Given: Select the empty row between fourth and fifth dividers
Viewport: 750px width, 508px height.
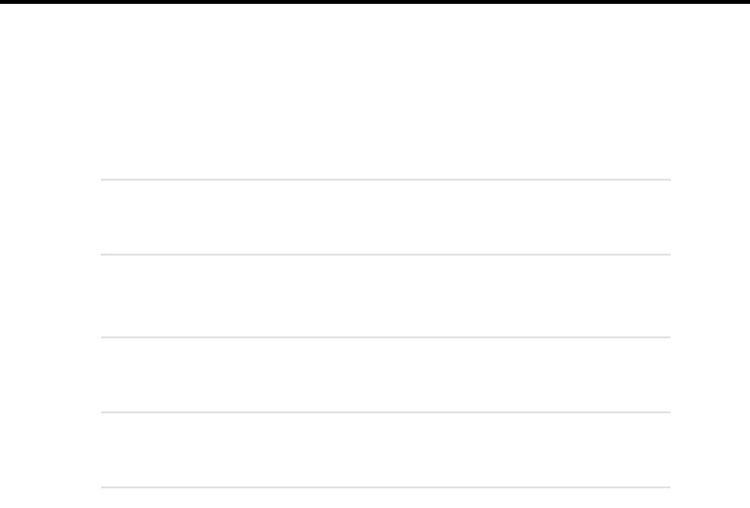Looking at the screenshot, I should (385, 450).
